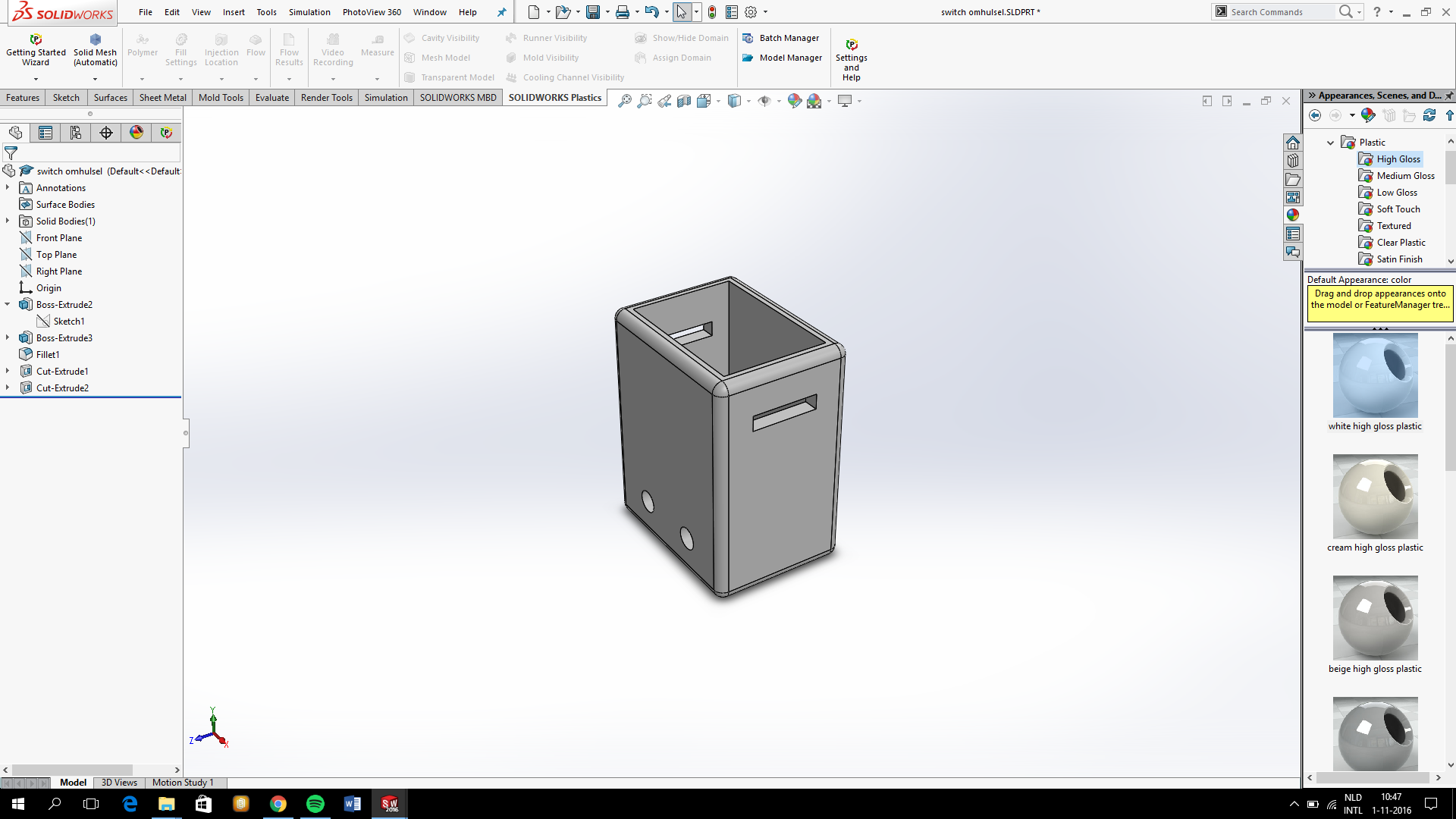
Task: Select the Medium Gloss folder
Action: pyautogui.click(x=1397, y=176)
